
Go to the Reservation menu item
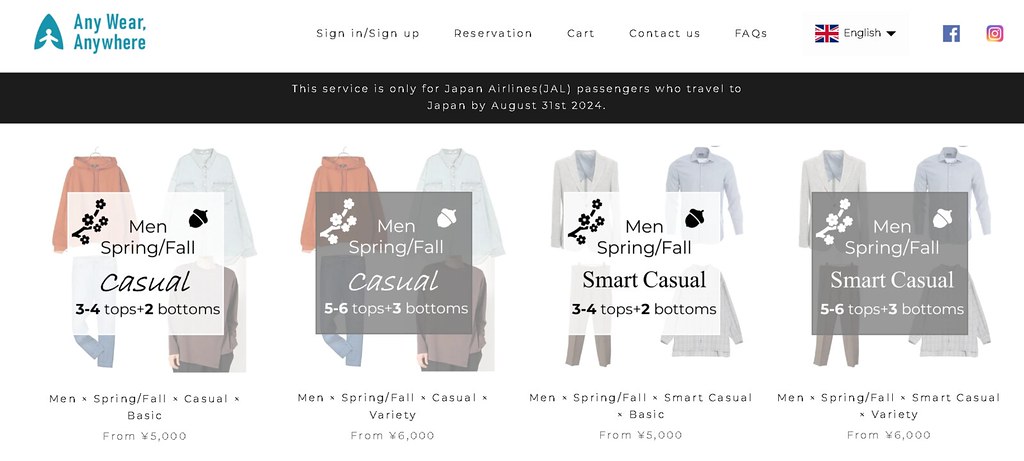[x=493, y=33]
